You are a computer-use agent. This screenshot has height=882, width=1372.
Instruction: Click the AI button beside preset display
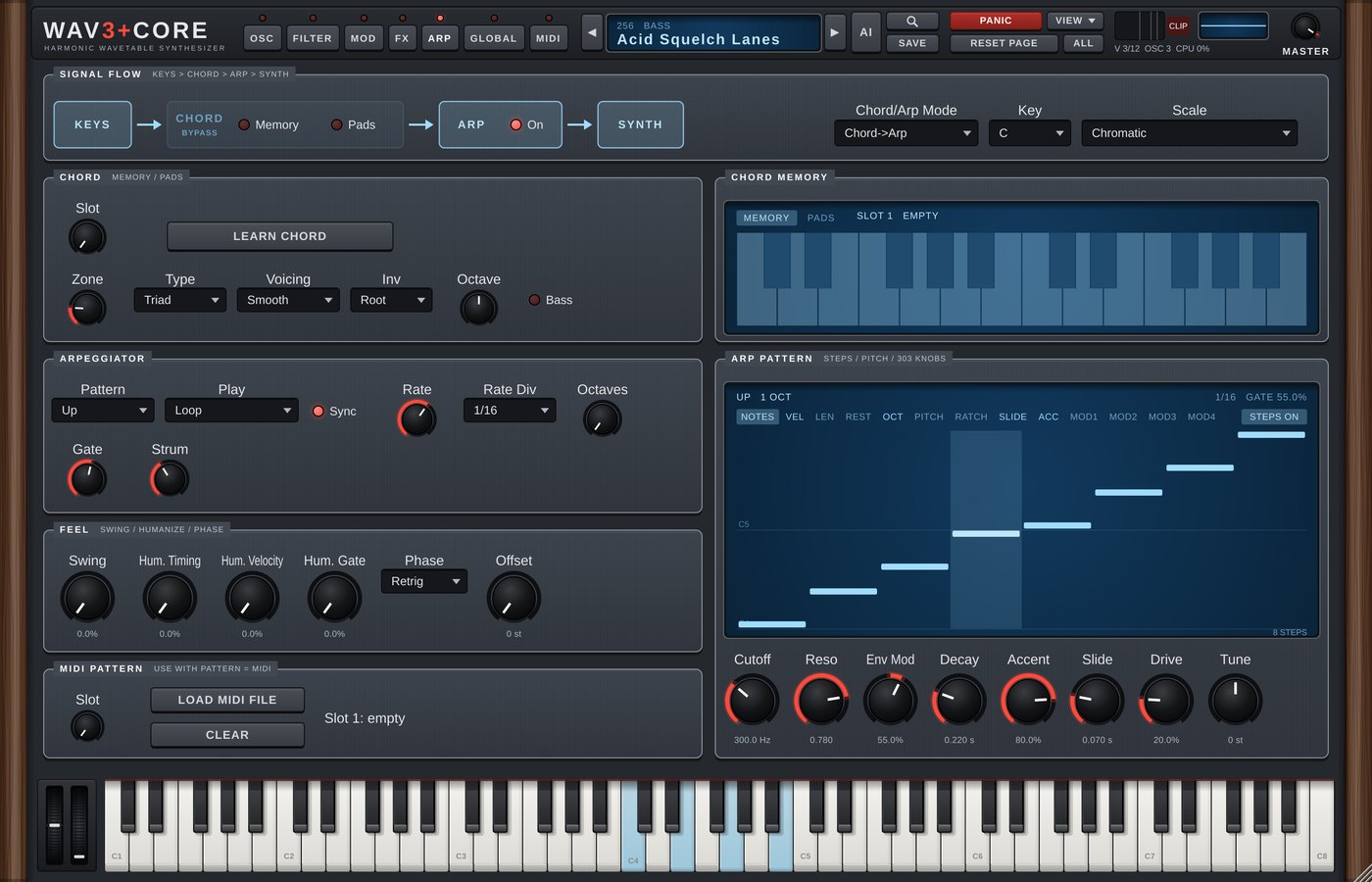coord(866,32)
